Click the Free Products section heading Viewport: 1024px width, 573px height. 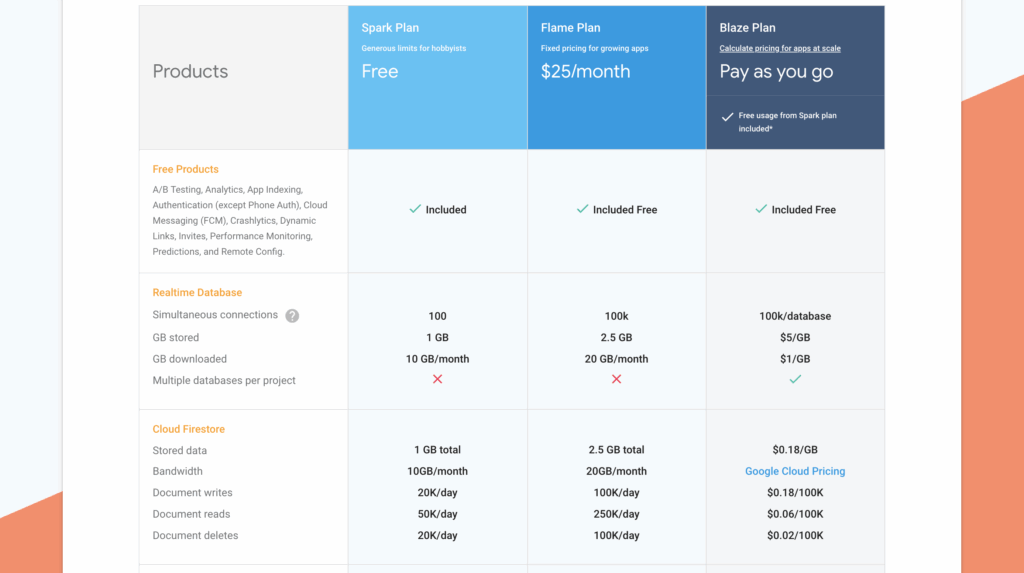tap(185, 169)
